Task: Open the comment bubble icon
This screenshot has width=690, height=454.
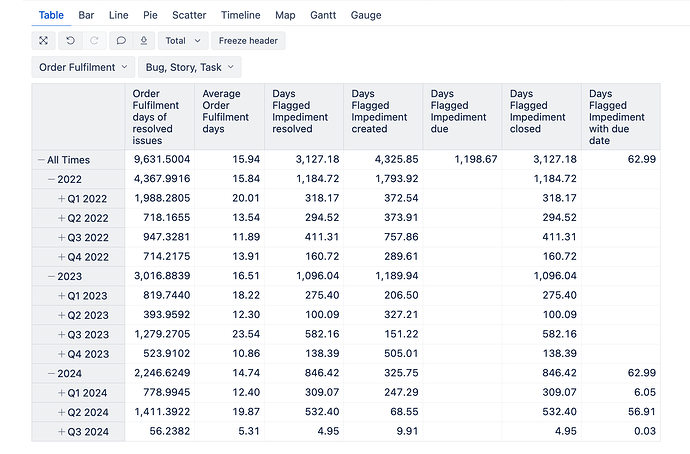Action: pyautogui.click(x=121, y=41)
